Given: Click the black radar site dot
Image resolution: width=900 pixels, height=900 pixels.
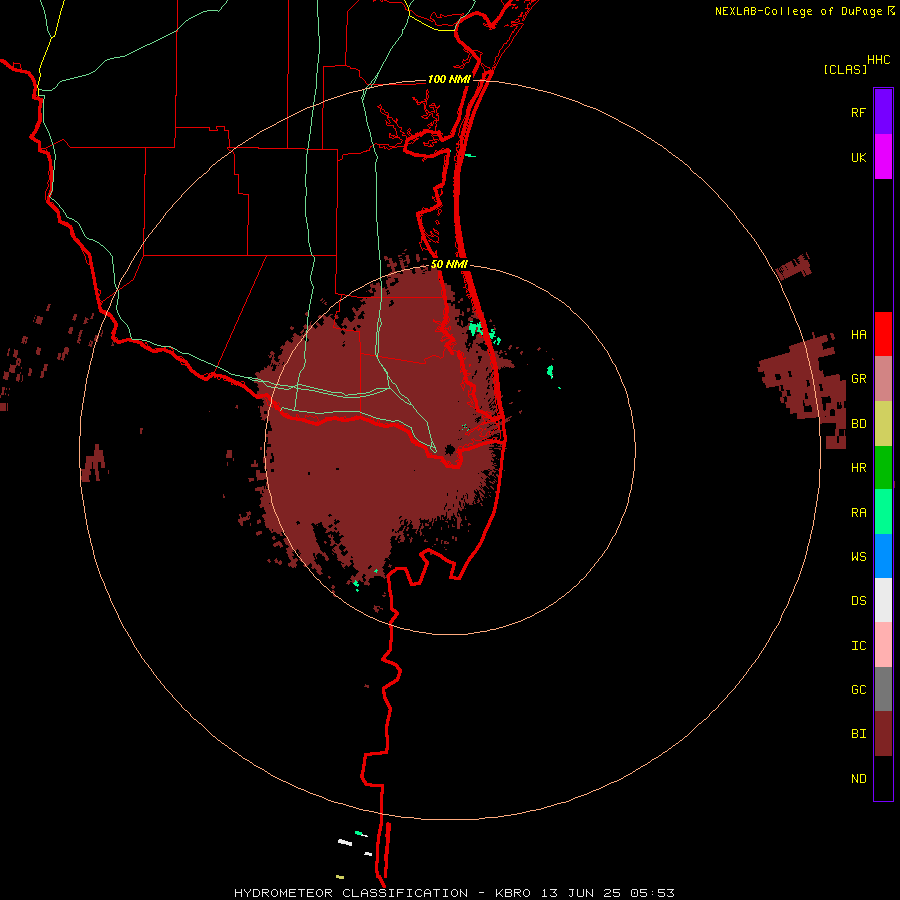Looking at the screenshot, I should coord(449,449).
